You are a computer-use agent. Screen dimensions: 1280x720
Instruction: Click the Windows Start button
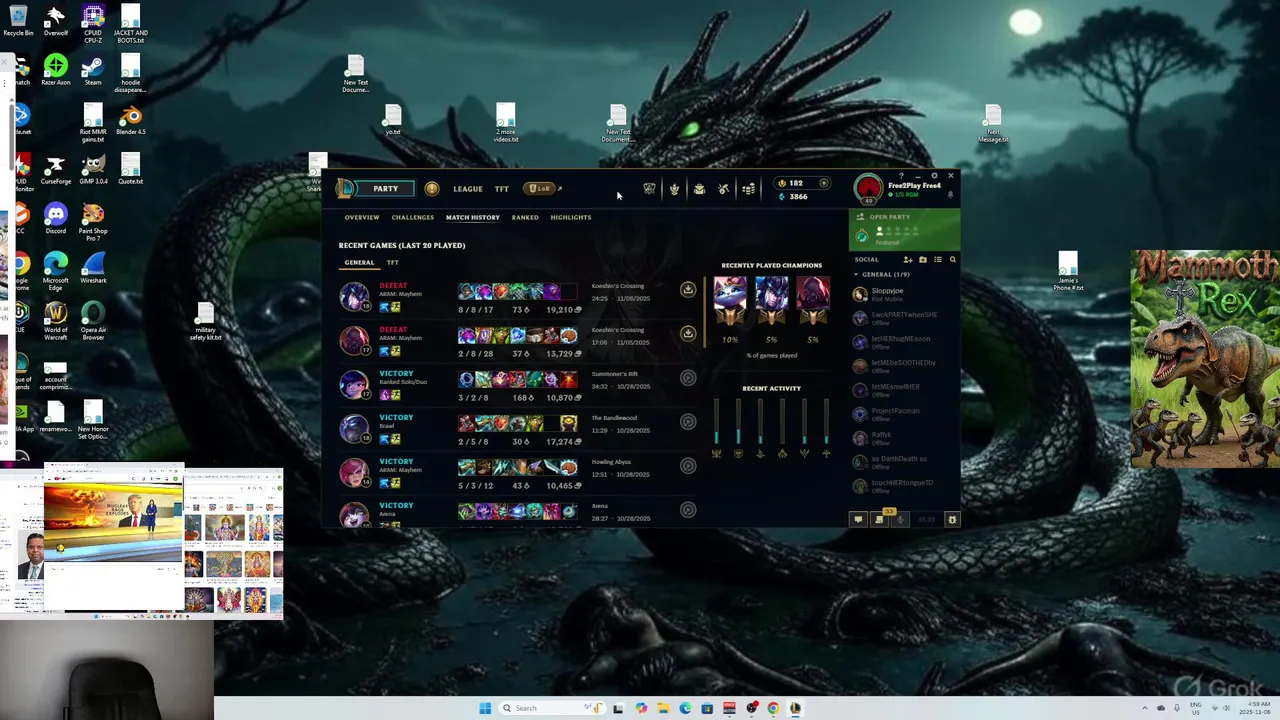(485, 708)
